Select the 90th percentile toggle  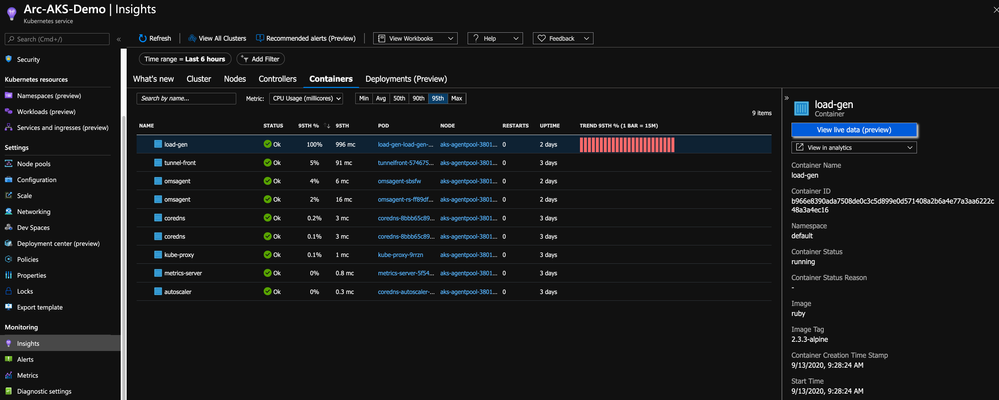click(x=418, y=98)
